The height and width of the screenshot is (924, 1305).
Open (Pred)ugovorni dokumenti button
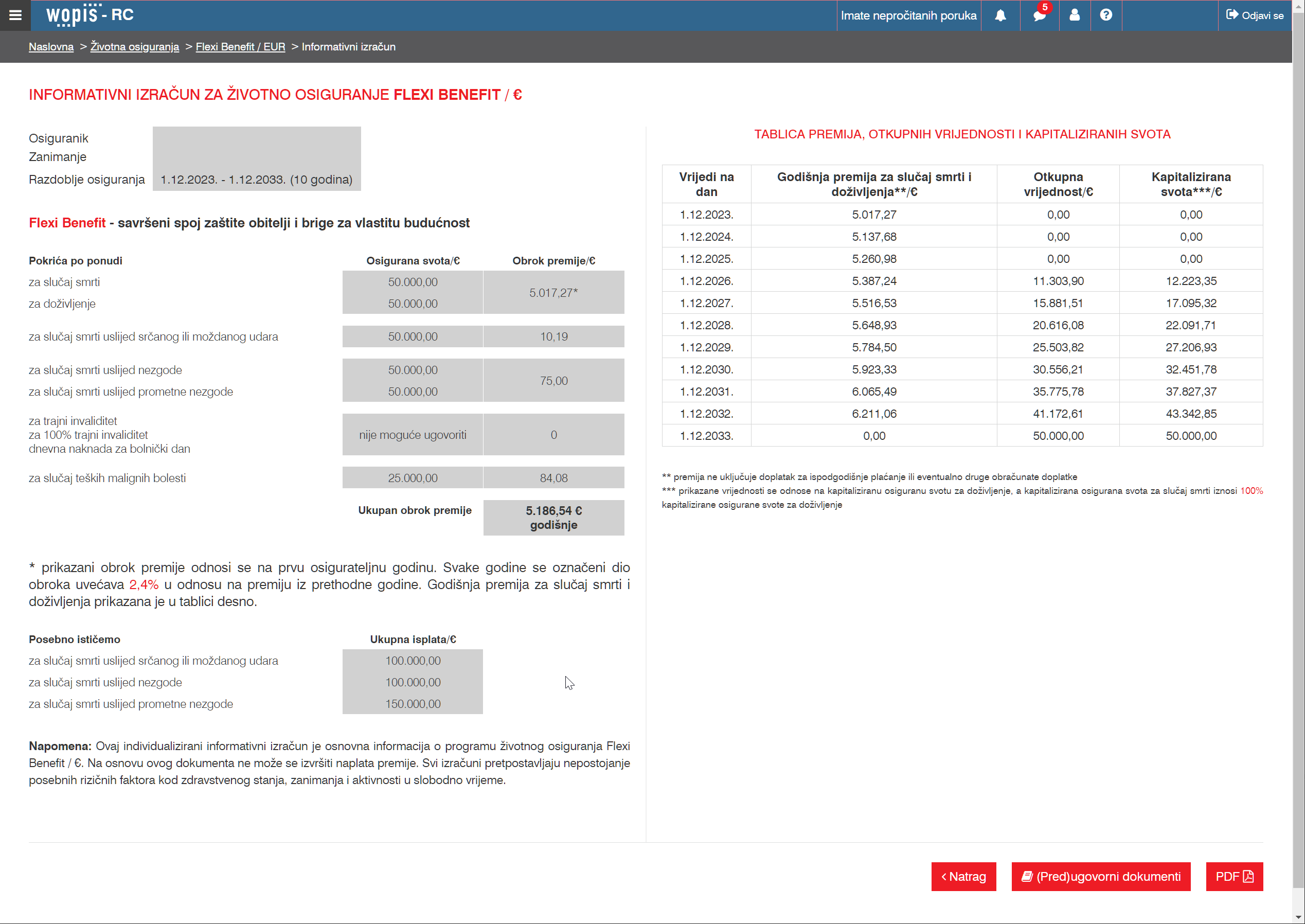[x=1100, y=876]
